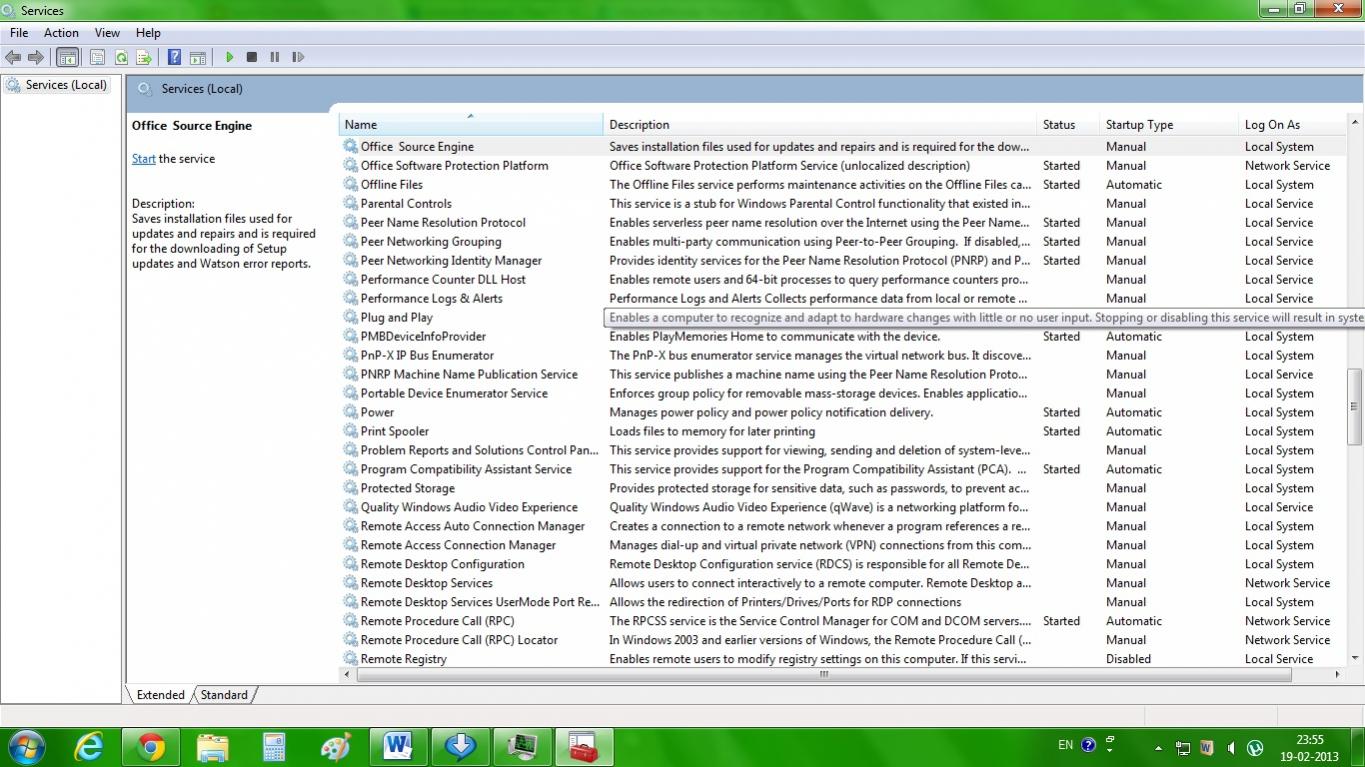Switch to the Extended tab
The image size is (1365, 767).
tap(160, 695)
